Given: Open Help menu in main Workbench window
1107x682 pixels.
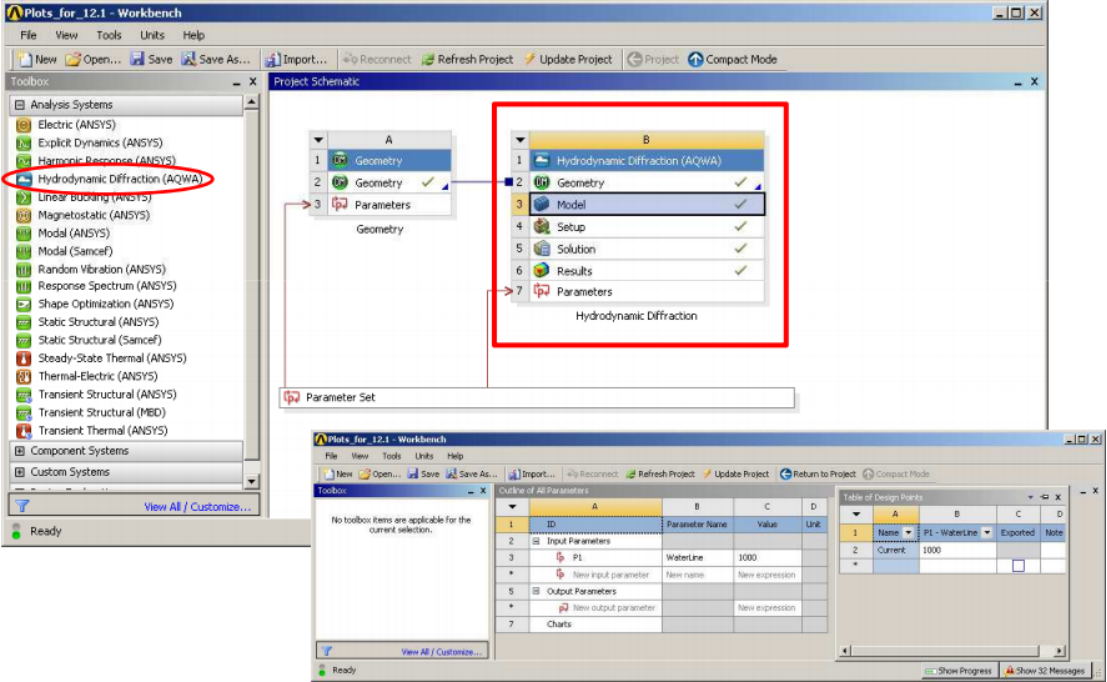Looking at the screenshot, I should (193, 35).
